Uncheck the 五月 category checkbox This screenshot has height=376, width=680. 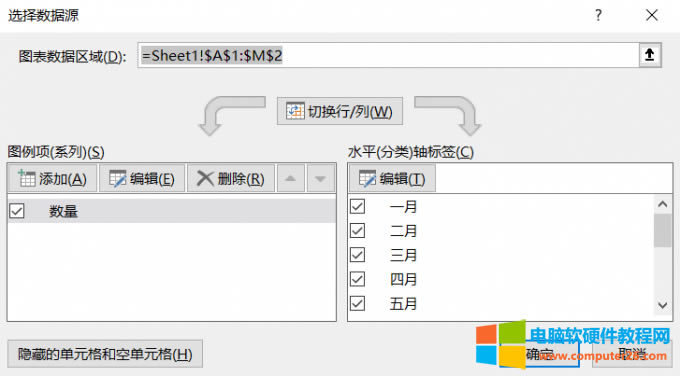point(357,304)
